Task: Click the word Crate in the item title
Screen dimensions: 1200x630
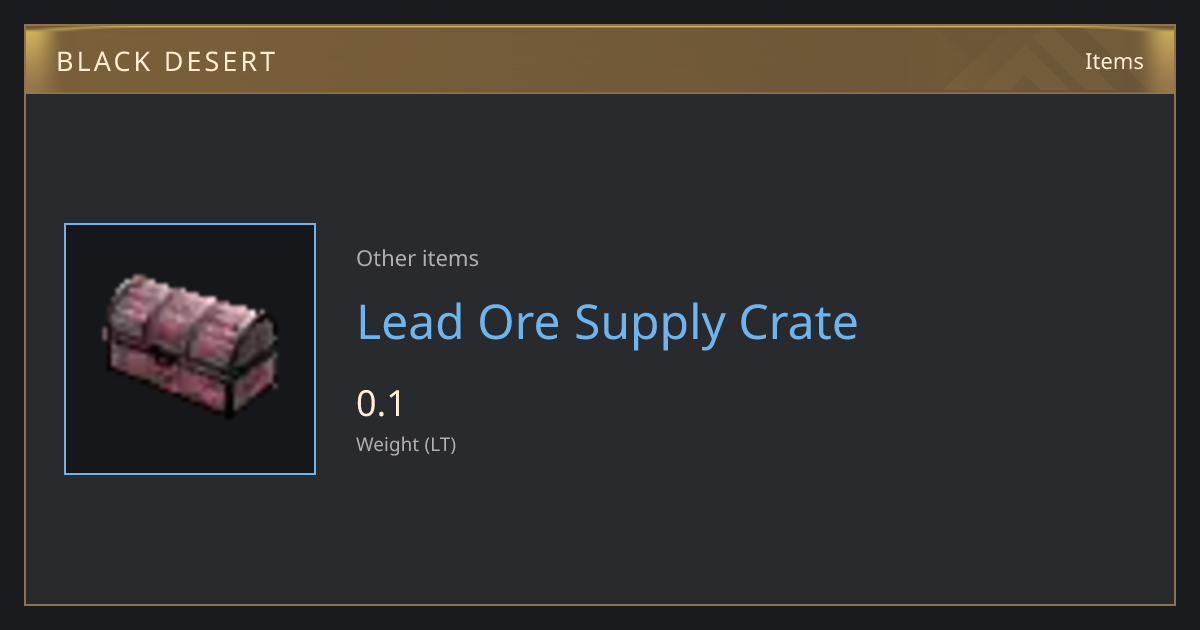Action: click(x=799, y=322)
